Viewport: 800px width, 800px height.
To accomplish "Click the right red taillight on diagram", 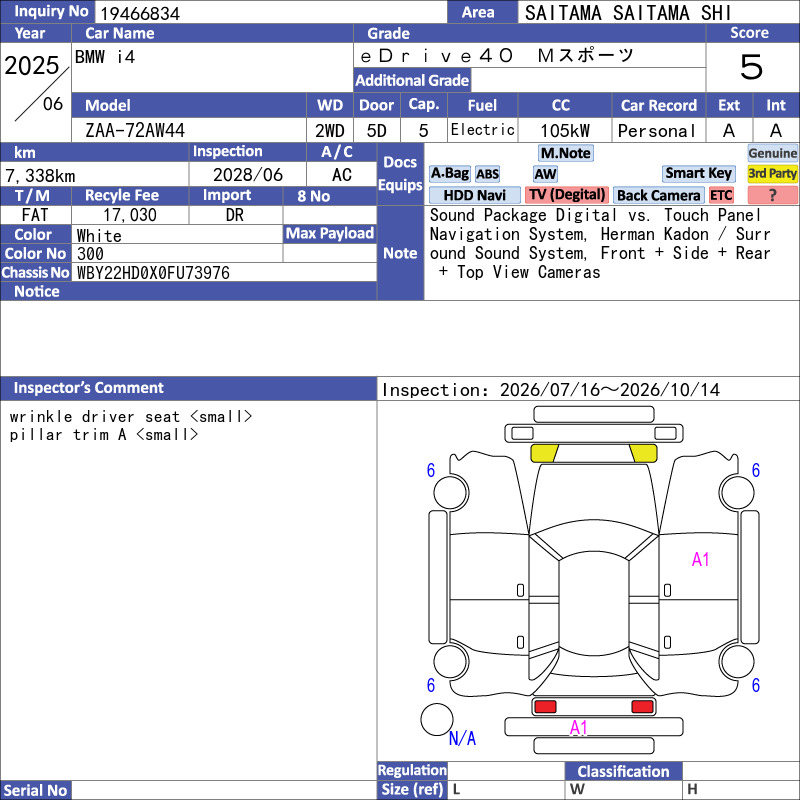I will point(642,707).
